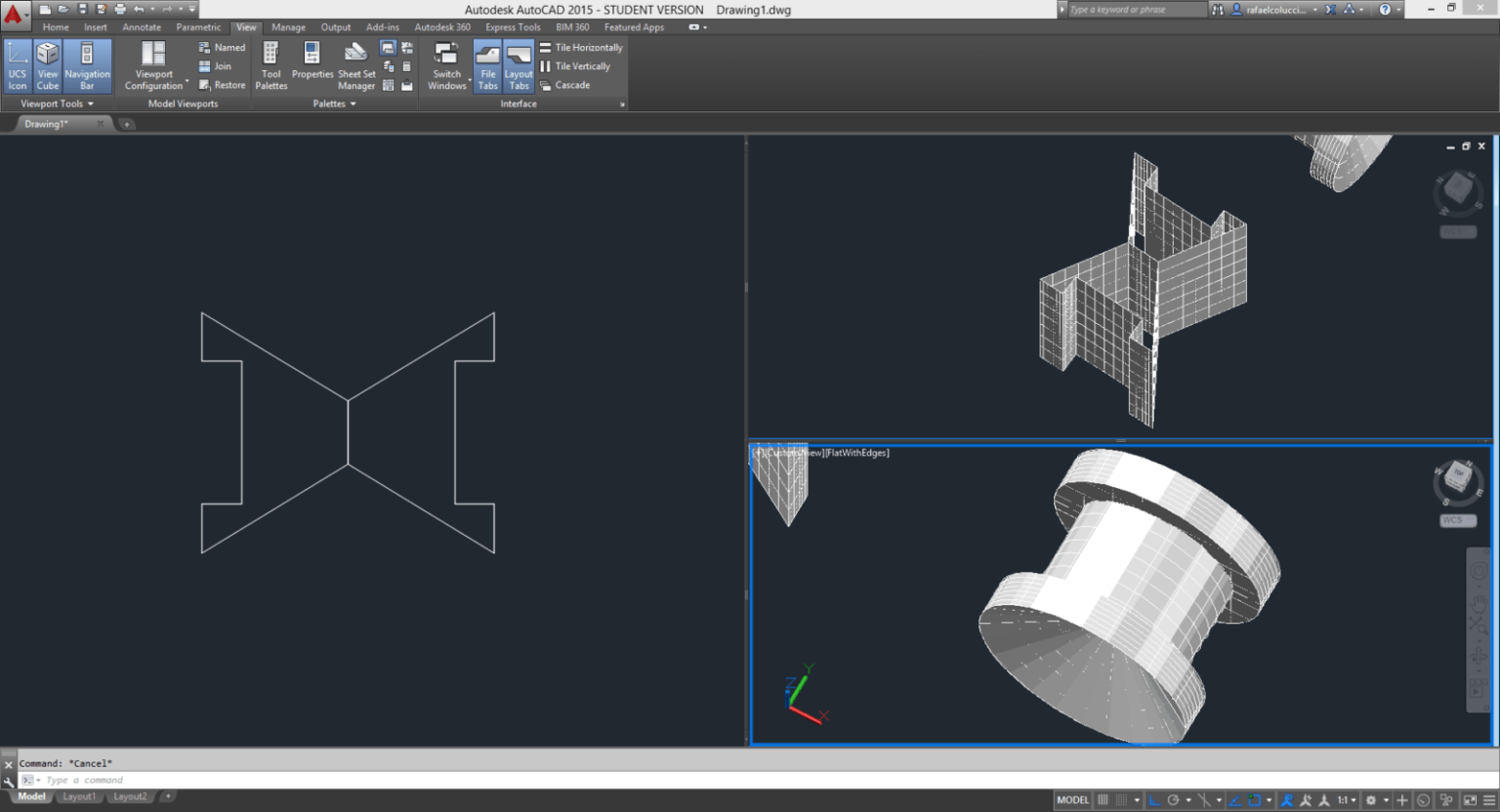Toggle grid display in status bar

click(x=1103, y=800)
